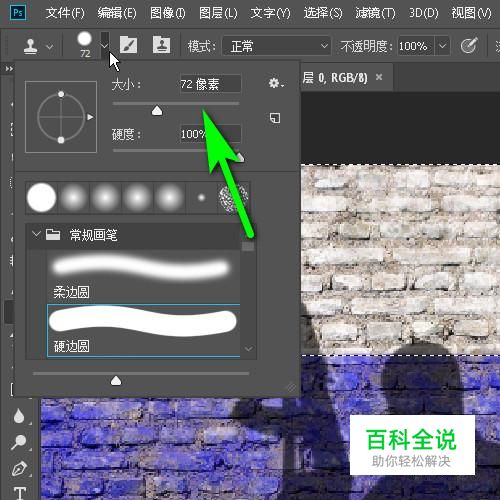Select the fourth recent soft round brush
Image resolution: width=500 pixels, height=500 pixels.
tap(137, 197)
